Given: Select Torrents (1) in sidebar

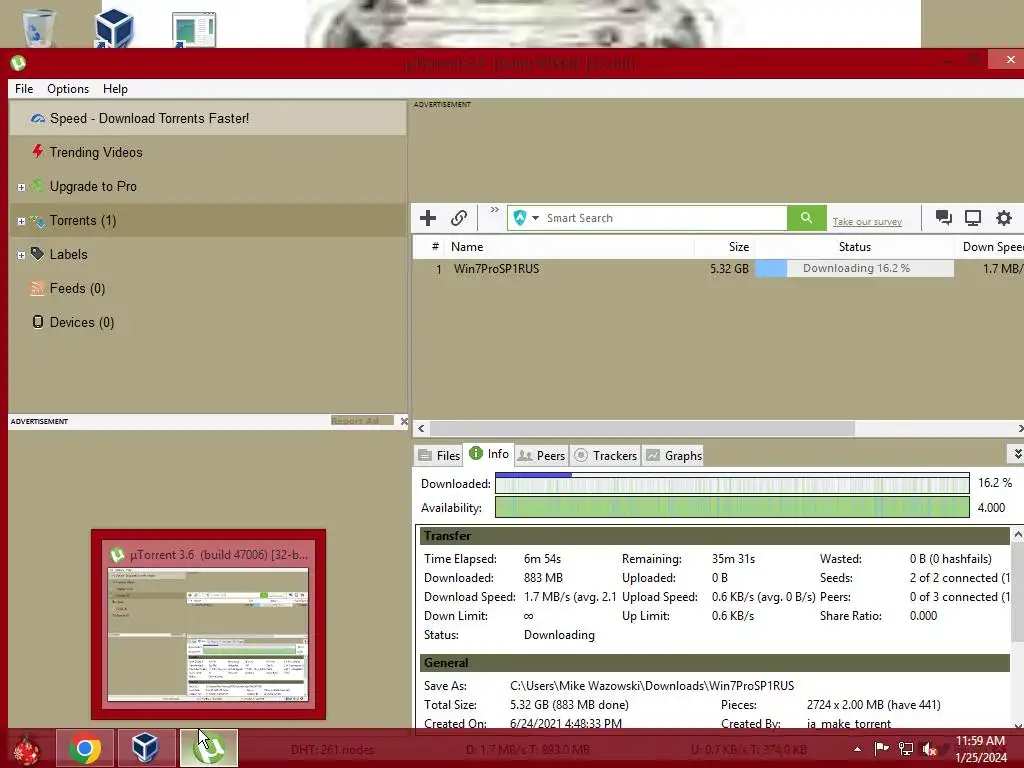Looking at the screenshot, I should tap(208, 220).
